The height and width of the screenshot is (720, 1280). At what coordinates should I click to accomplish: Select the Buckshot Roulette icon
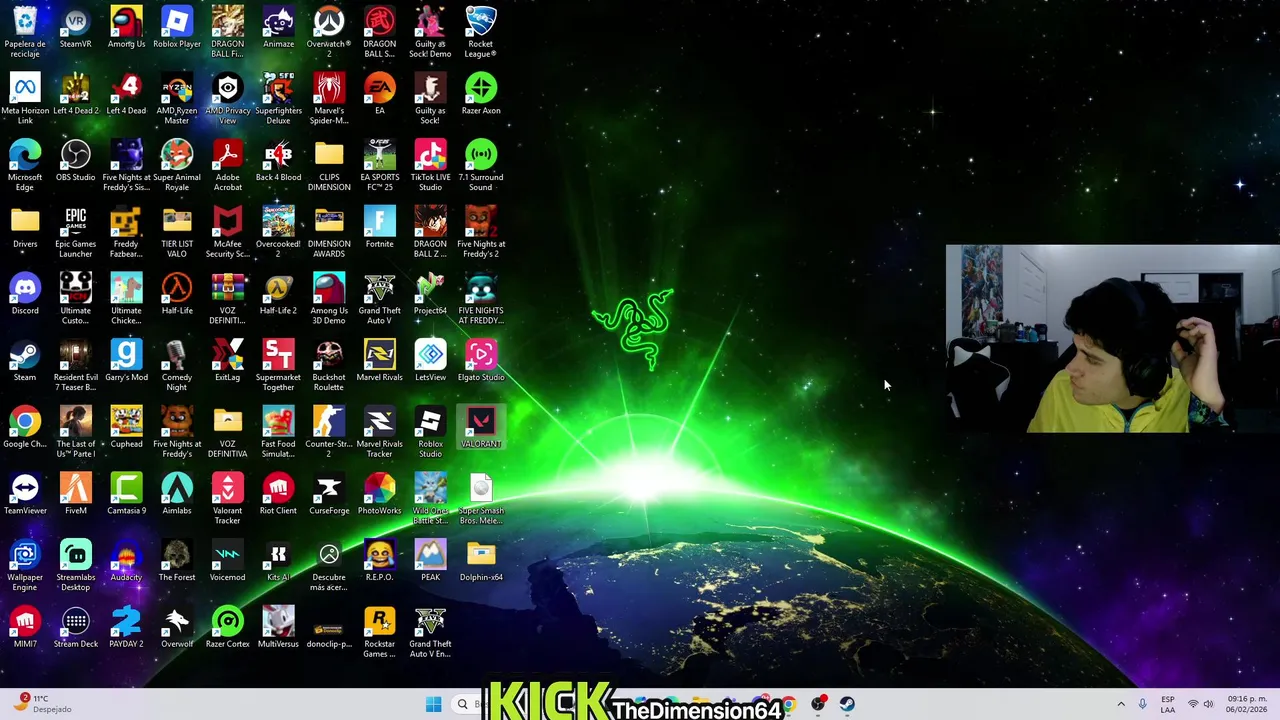click(329, 365)
